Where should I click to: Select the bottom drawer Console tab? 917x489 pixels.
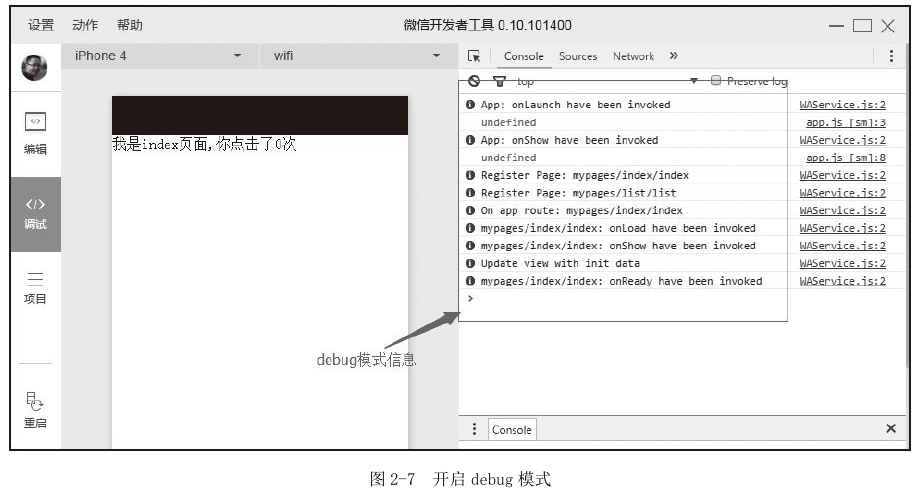pyautogui.click(x=512, y=429)
